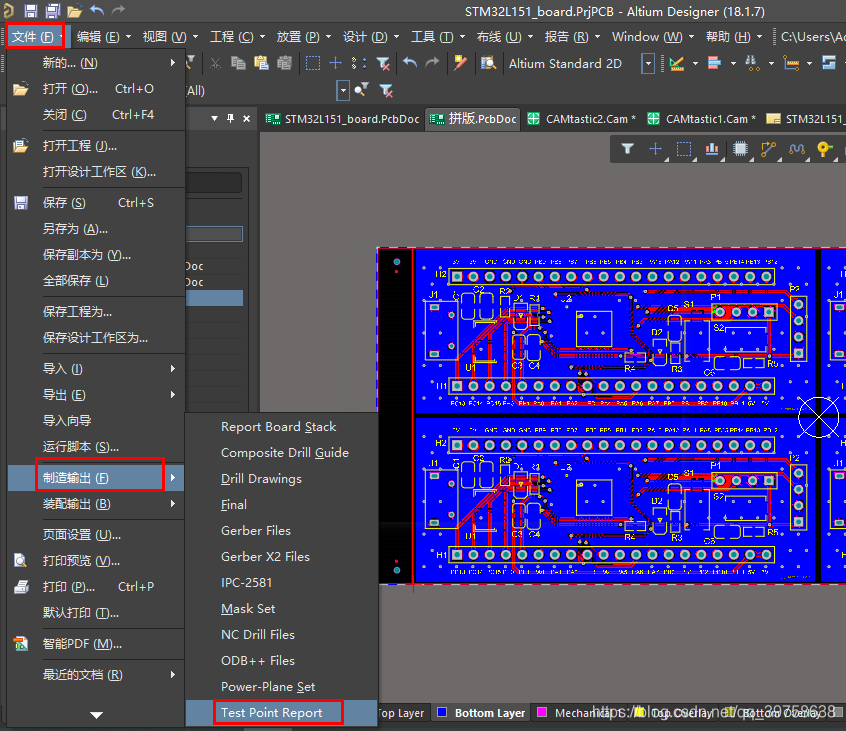Choose NC Drill Files from submenu

point(281,634)
